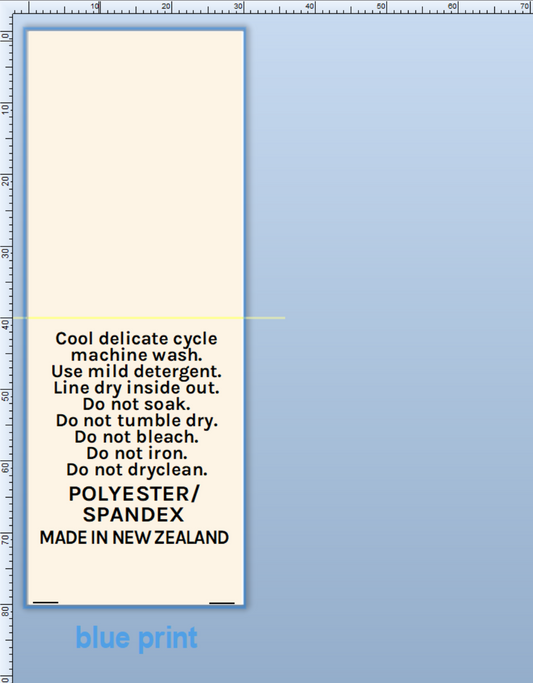Viewport: 533px width, 683px height.
Task: Click the "MADE IN NEW ZEALAND" text
Action: coord(134,538)
